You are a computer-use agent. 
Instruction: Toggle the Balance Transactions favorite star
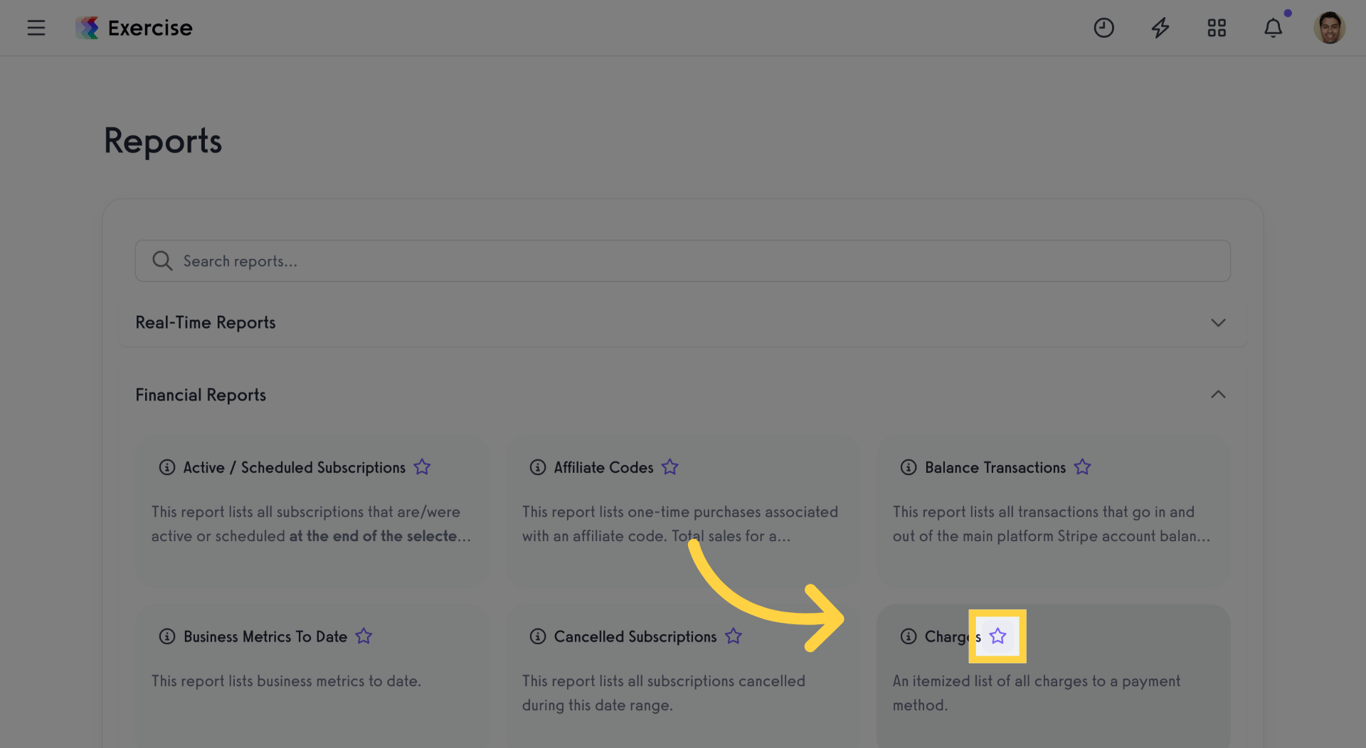1082,467
